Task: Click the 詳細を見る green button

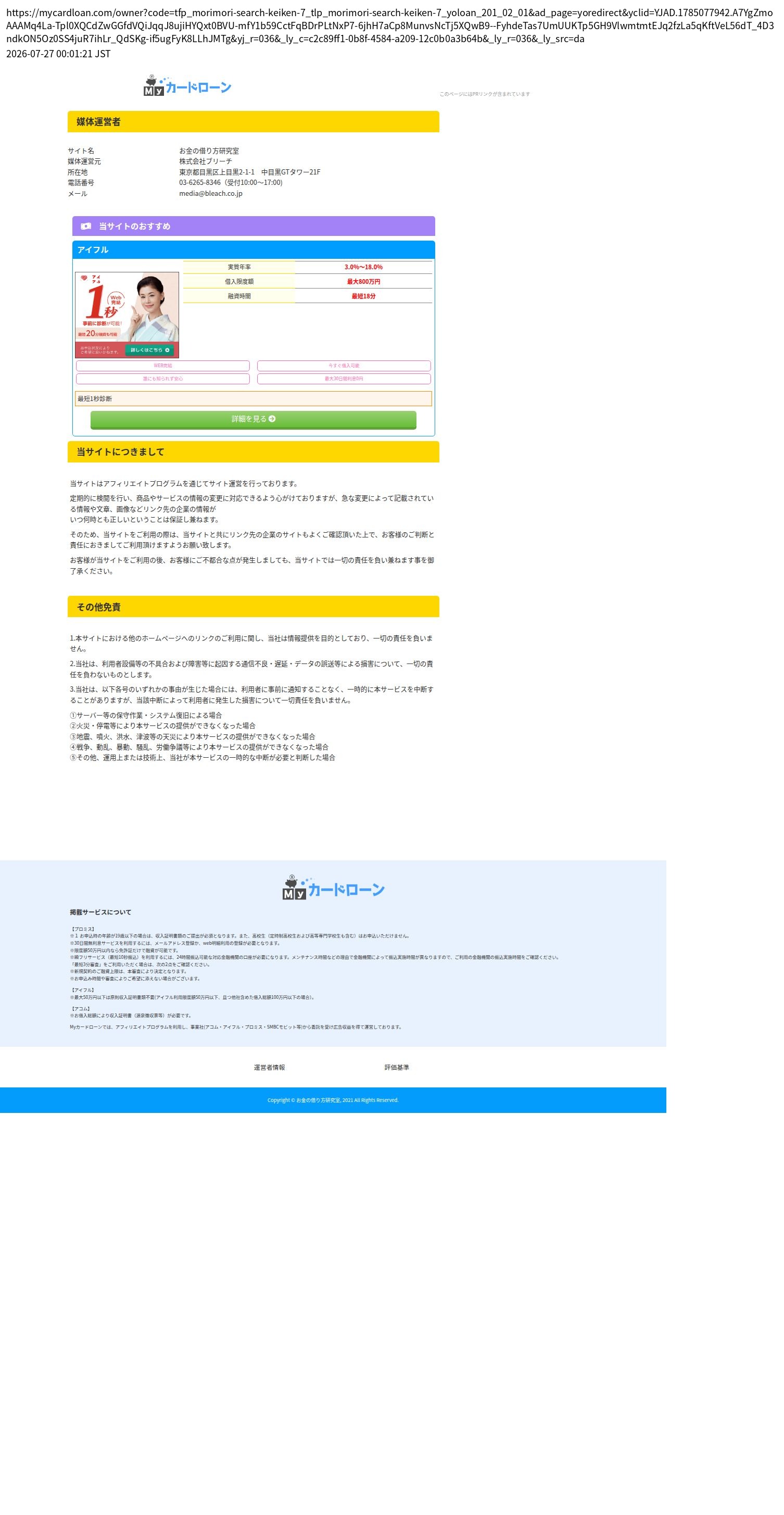Action: tap(254, 420)
